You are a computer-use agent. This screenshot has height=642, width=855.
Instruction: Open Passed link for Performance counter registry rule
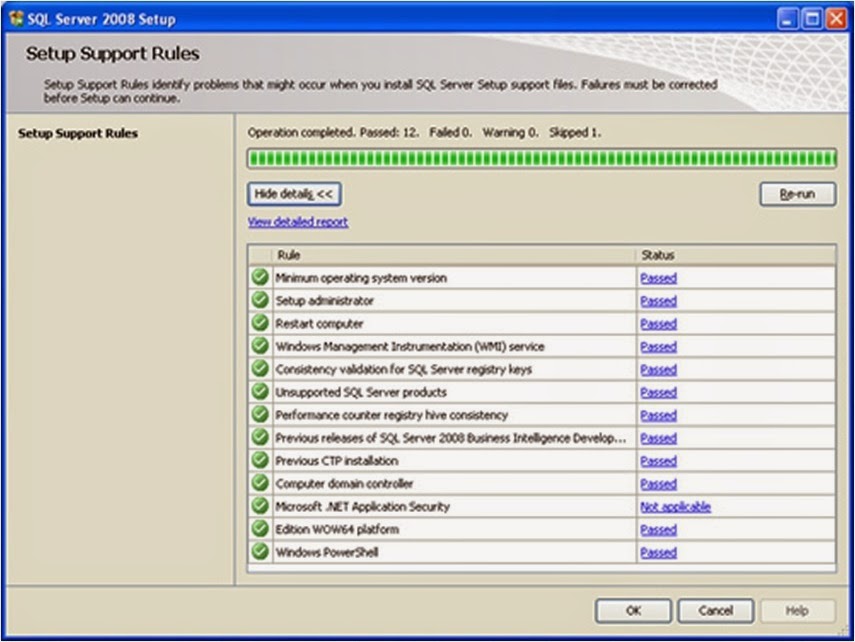(658, 416)
